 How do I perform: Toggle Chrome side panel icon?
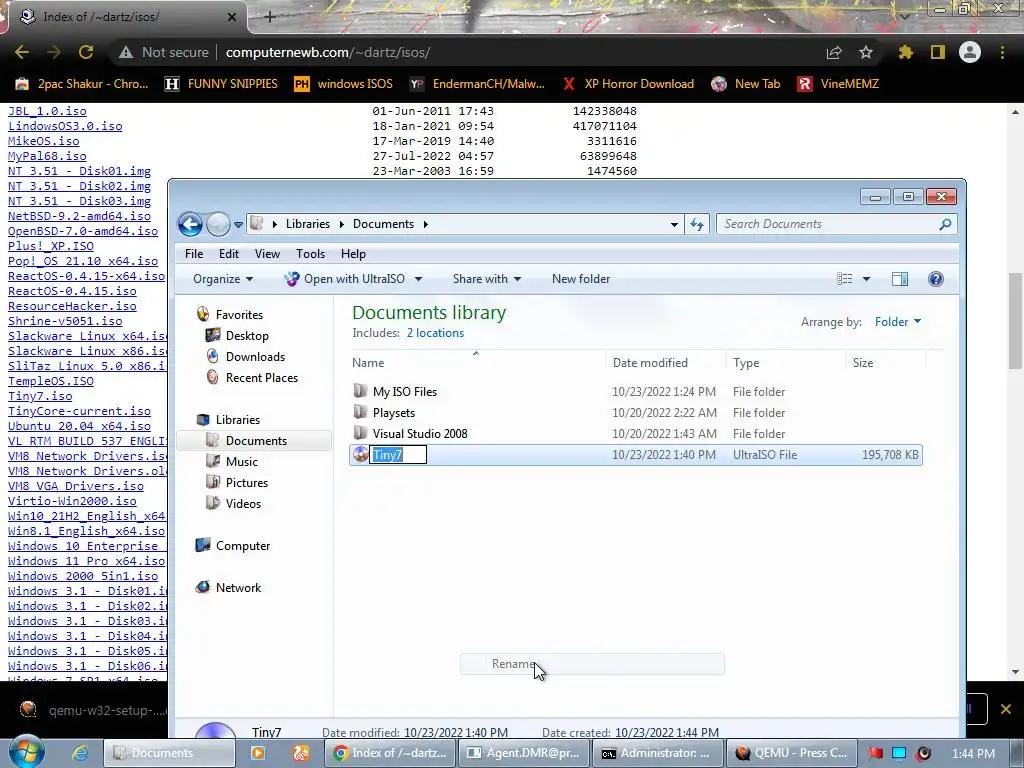pyautogui.click(x=938, y=52)
